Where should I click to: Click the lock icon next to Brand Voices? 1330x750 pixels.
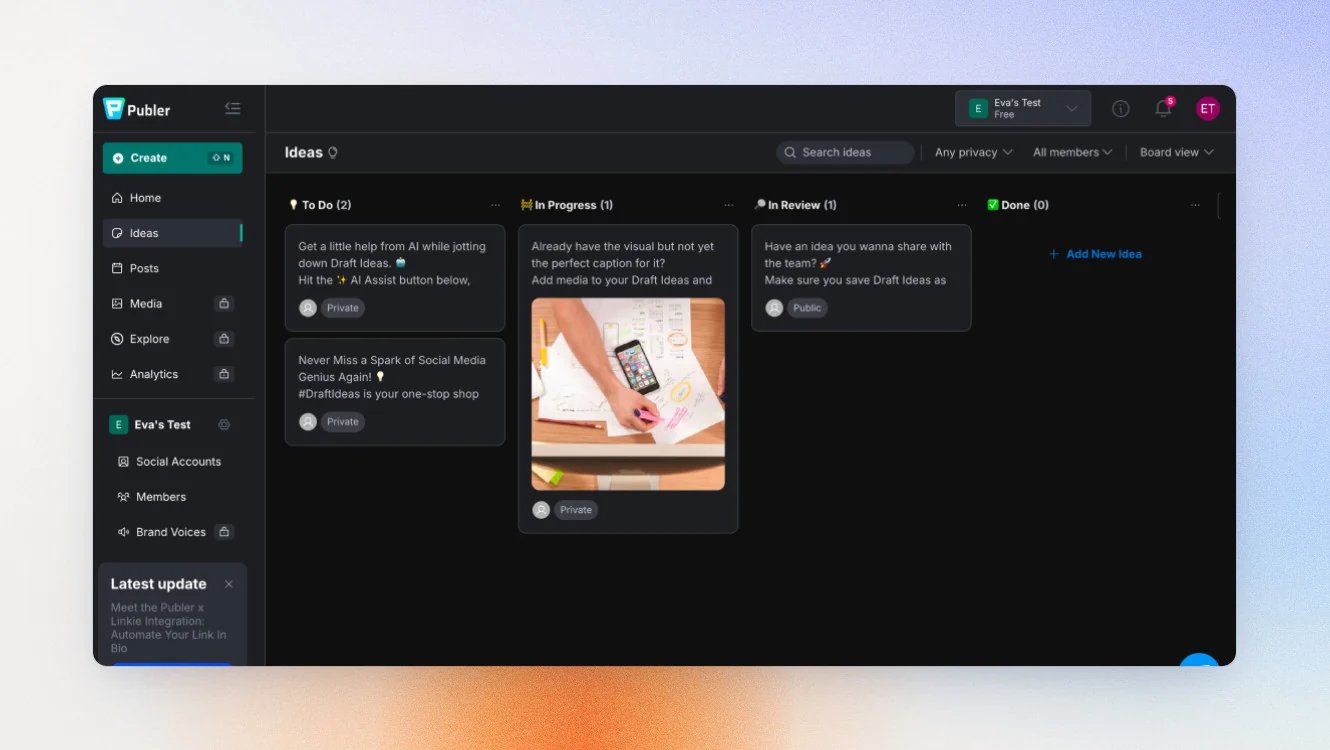pyautogui.click(x=224, y=532)
